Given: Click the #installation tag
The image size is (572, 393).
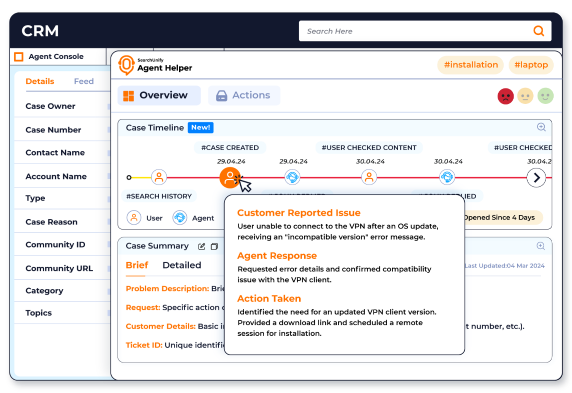Looking at the screenshot, I should click(x=471, y=65).
